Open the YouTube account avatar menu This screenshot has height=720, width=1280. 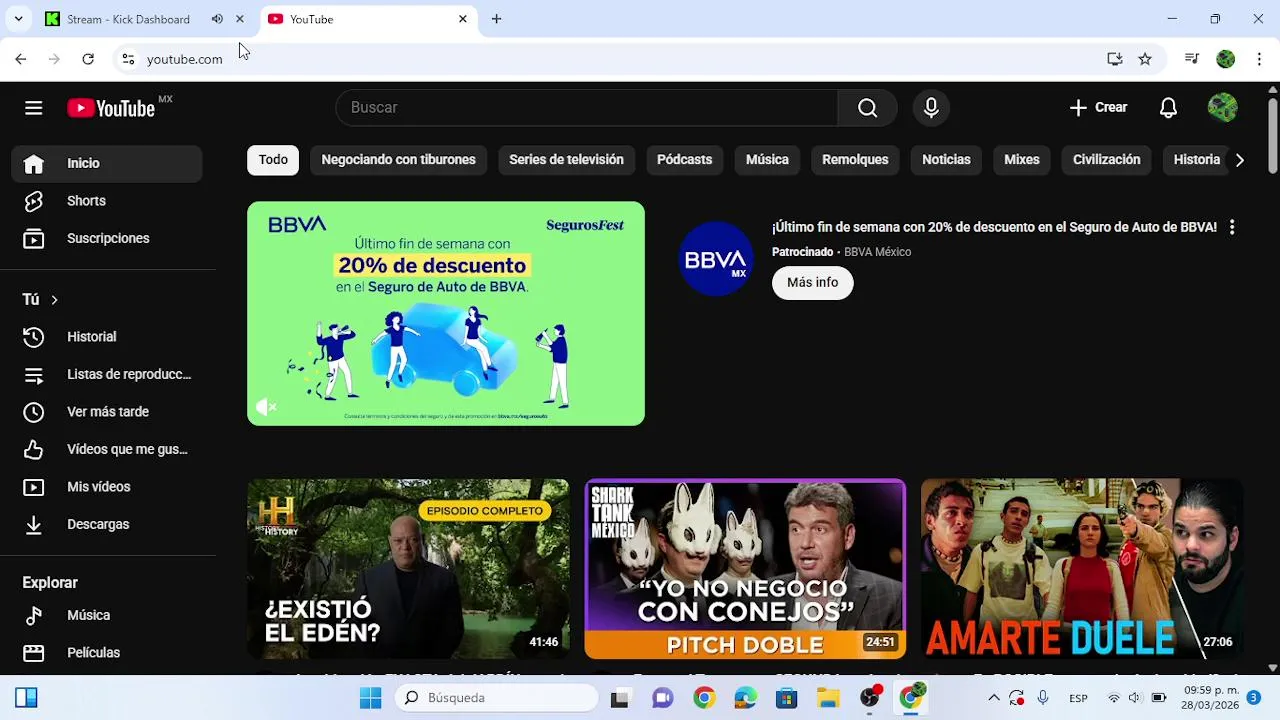1222,108
